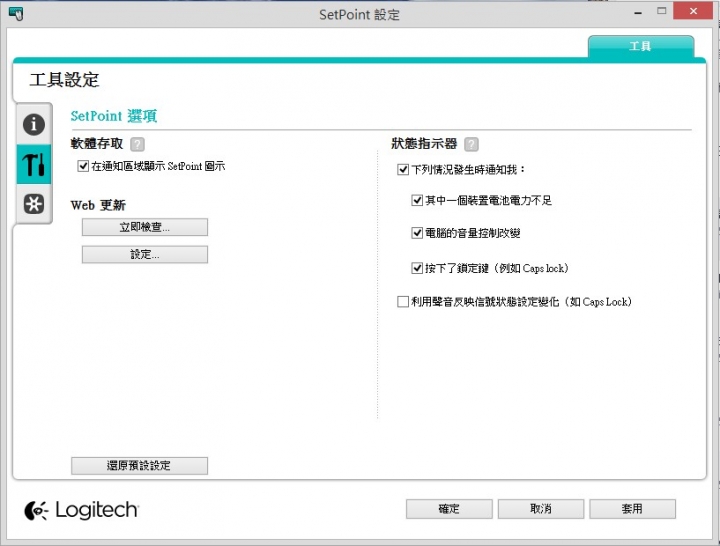Click the SetPoint app icon in title bar
The height and width of the screenshot is (546, 720).
coord(16,14)
